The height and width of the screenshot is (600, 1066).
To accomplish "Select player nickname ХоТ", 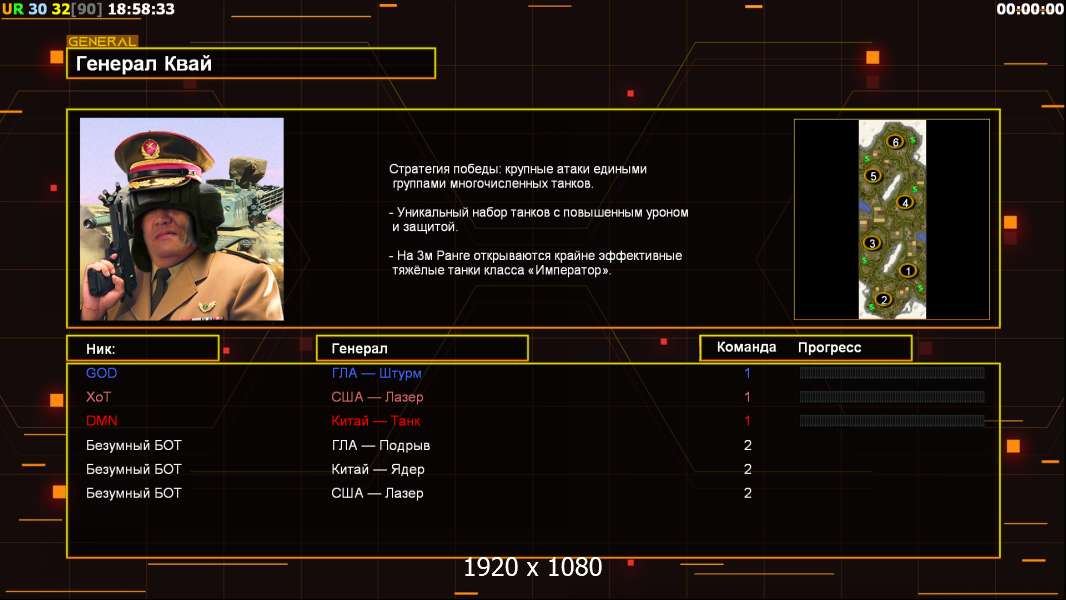I will 99,397.
